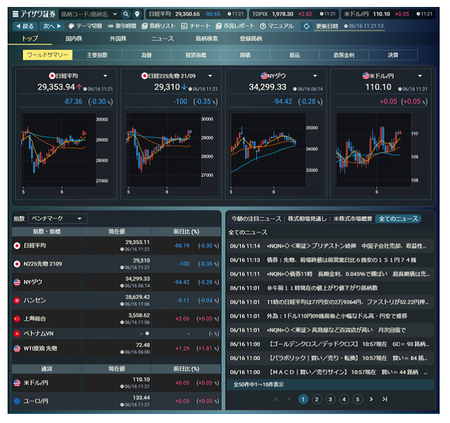450x423 pixels.
Task: Open the first news headline at 11:14
Action: click(331, 246)
